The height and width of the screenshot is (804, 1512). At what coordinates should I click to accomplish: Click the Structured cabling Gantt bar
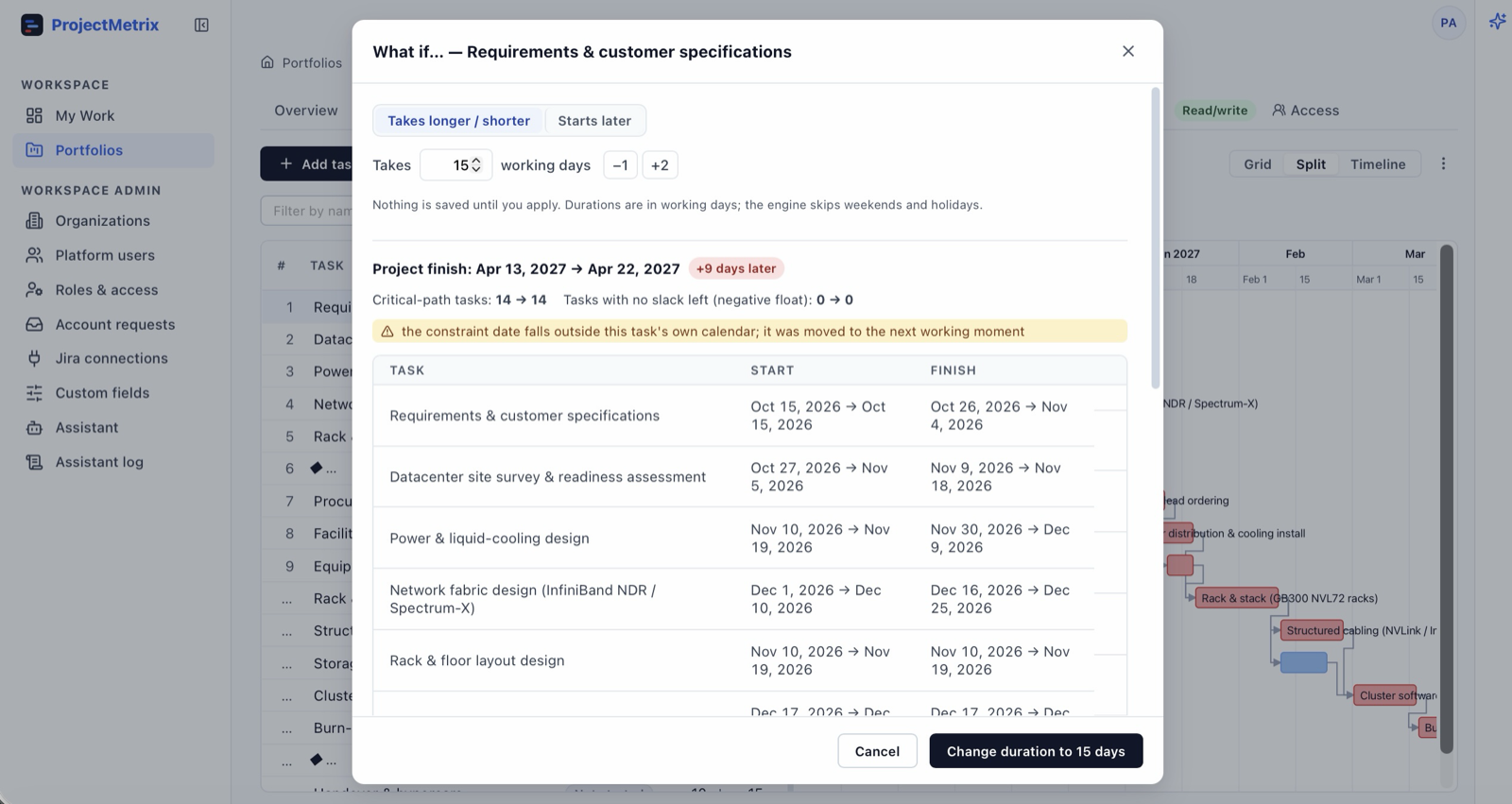pos(1313,630)
